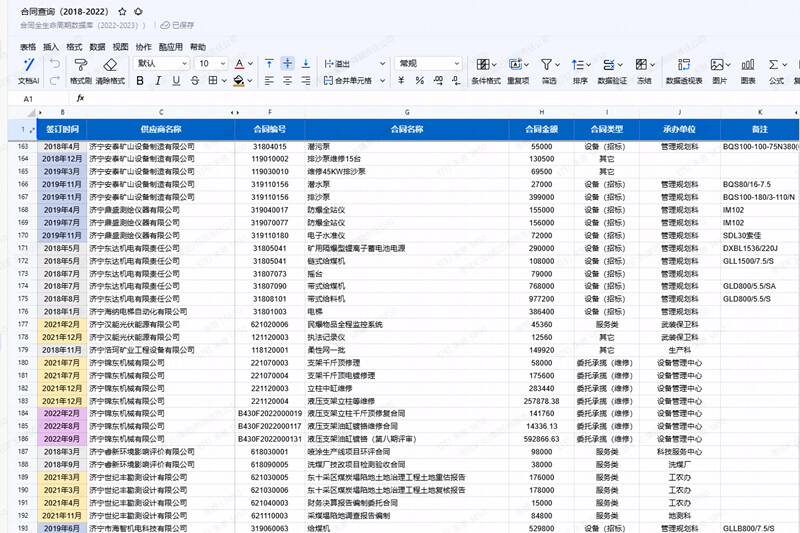Insert a chart with 图表 icon
Image resolution: width=800 pixels, height=533 pixels.
pyautogui.click(x=748, y=64)
